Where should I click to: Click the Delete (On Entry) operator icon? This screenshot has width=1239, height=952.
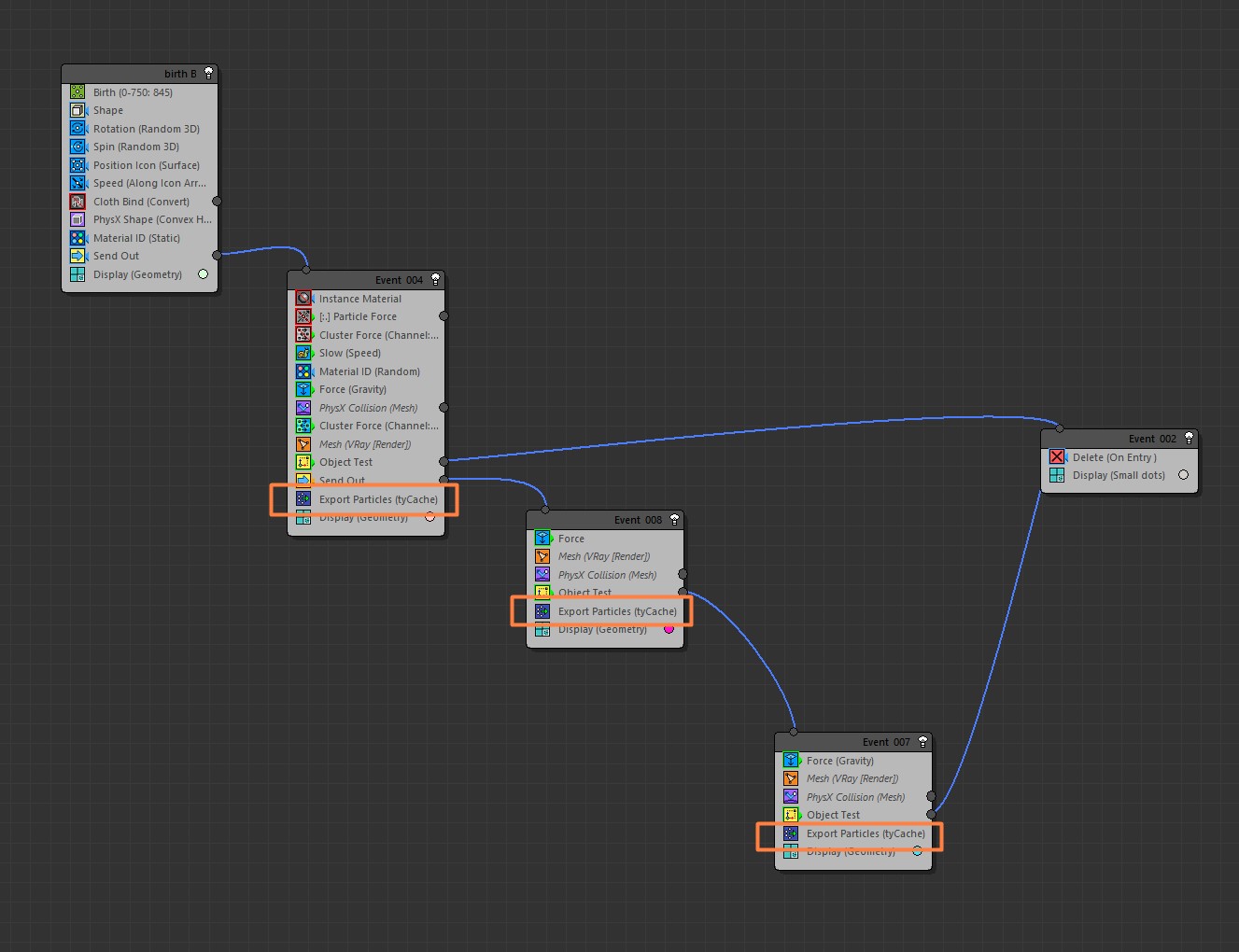pyautogui.click(x=1057, y=457)
